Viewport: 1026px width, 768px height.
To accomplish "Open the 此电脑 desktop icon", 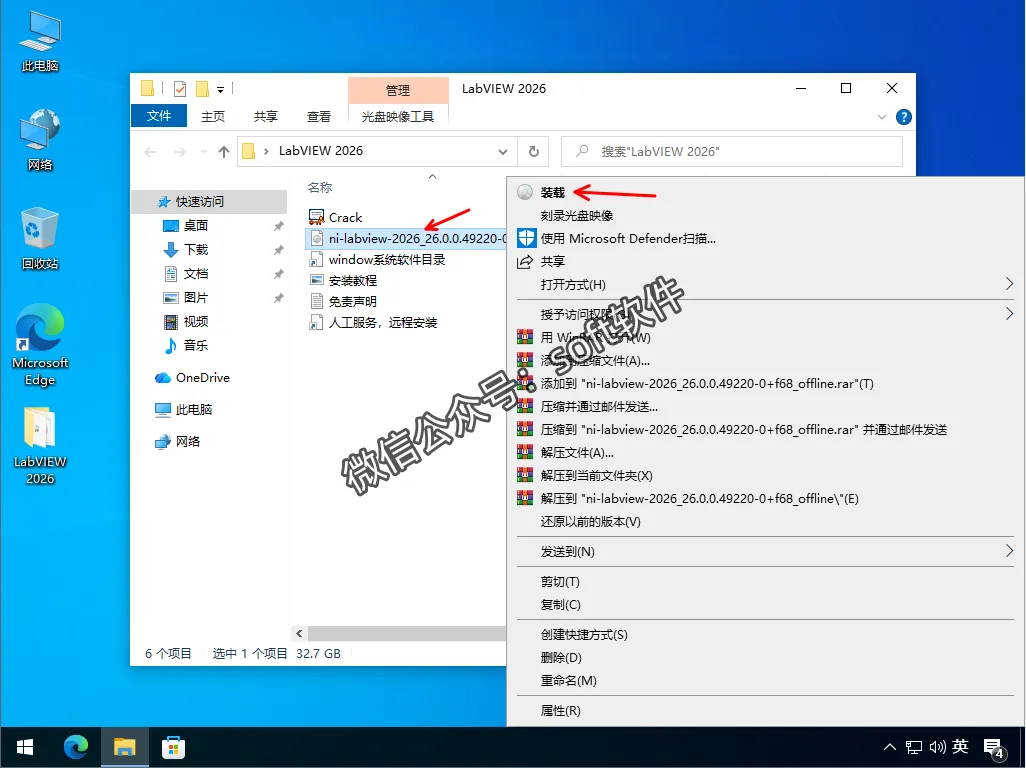I will 40,41.
